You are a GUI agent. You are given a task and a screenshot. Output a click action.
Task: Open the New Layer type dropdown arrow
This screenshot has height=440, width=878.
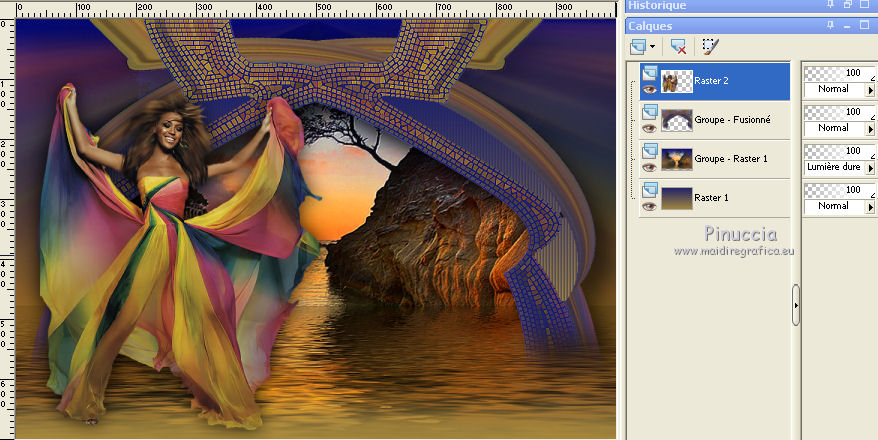point(652,46)
